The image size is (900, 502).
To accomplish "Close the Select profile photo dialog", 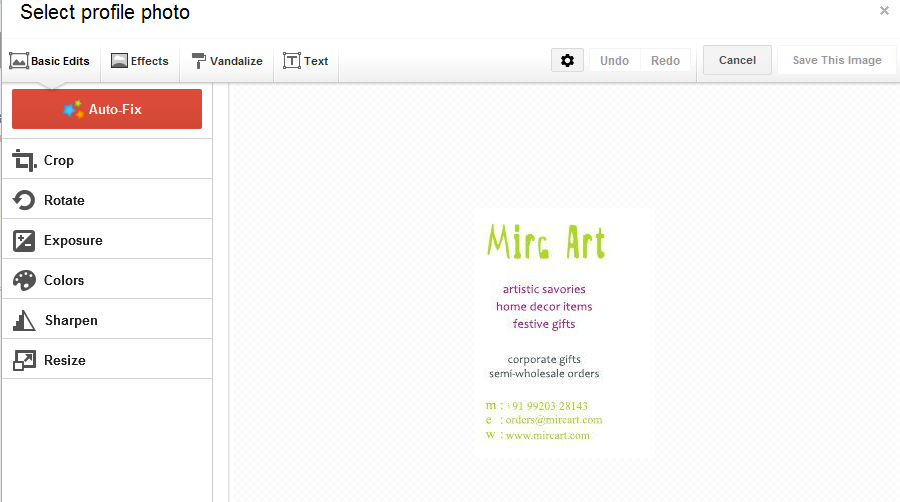I will pyautogui.click(x=884, y=10).
